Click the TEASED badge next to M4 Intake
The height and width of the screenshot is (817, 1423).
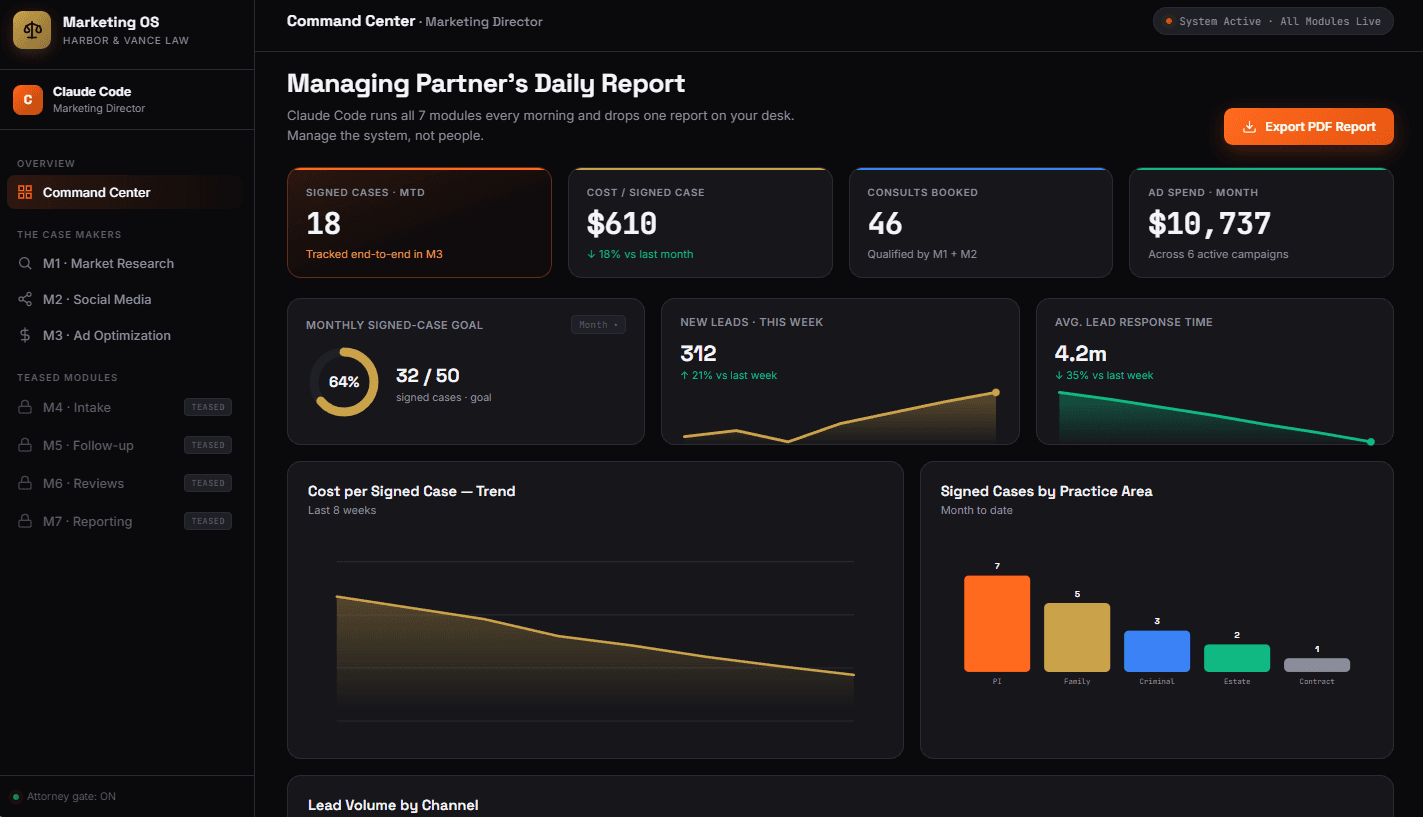208,407
